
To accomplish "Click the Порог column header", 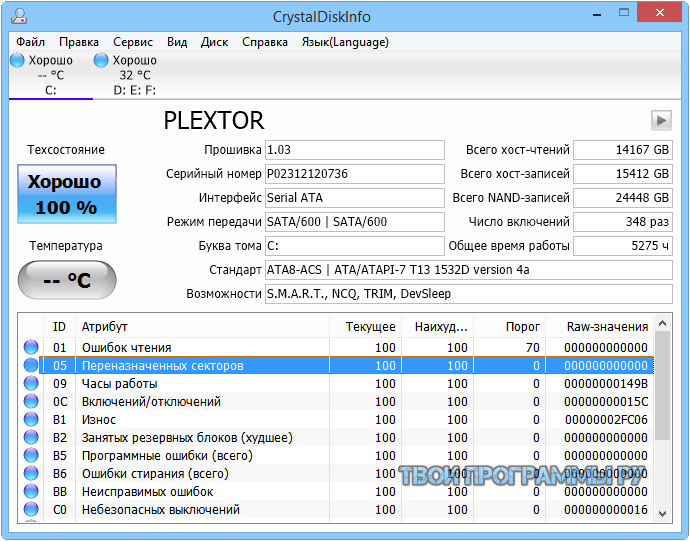I will pos(510,327).
